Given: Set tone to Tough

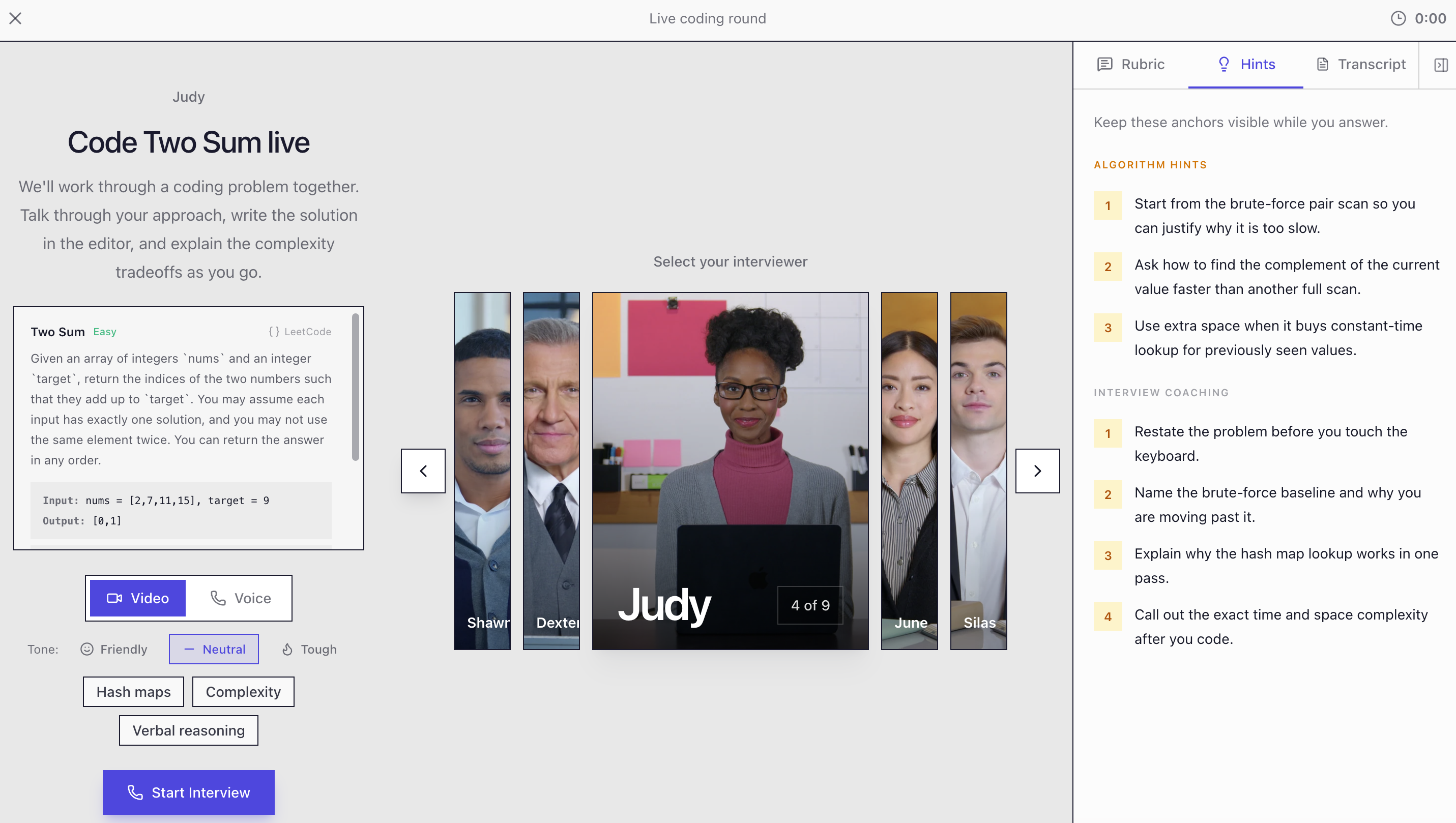Looking at the screenshot, I should click(309, 649).
